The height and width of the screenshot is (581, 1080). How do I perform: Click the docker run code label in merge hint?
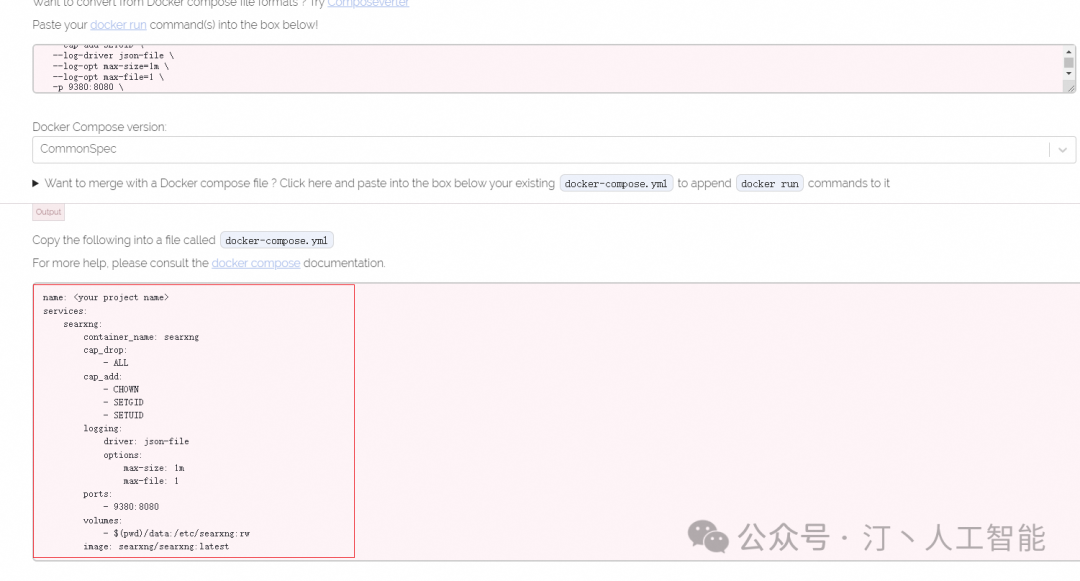point(769,184)
